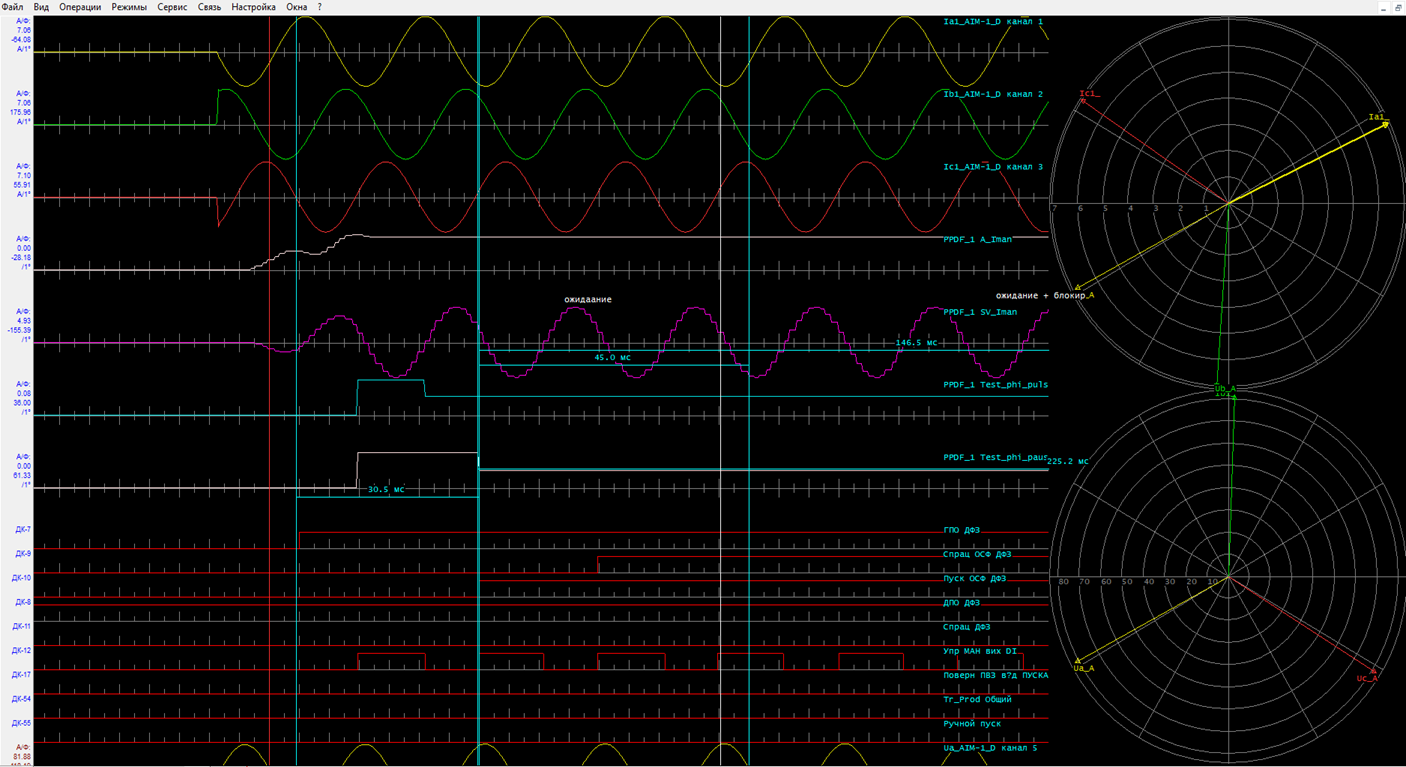This screenshot has height=767, width=1406.
Task: Click the PPDF_1 SV_Iman signal name
Action: pyautogui.click(x=980, y=312)
